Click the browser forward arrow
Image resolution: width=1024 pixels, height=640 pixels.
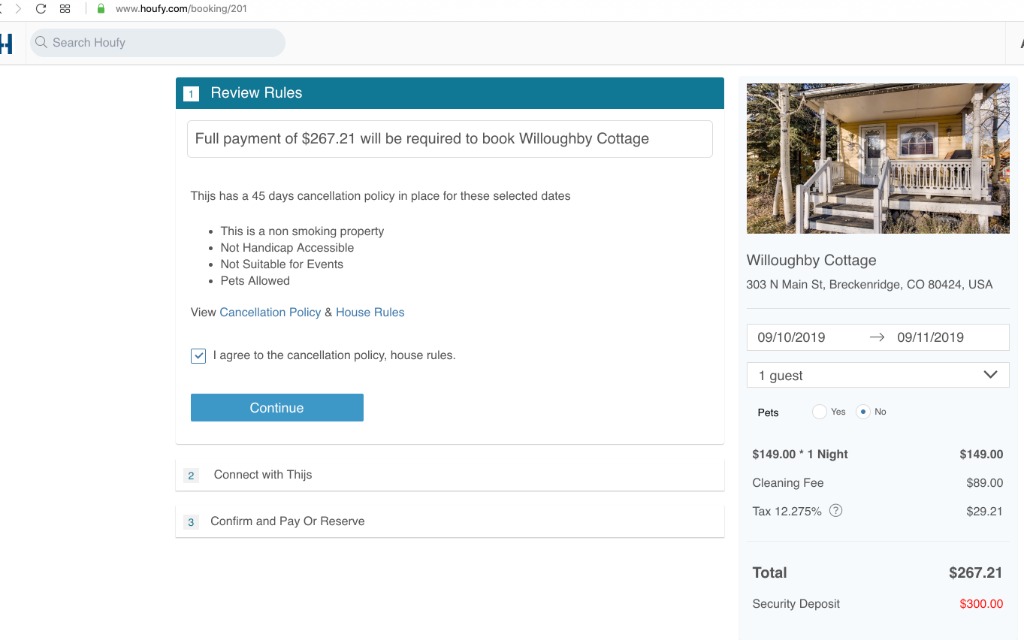(x=18, y=9)
